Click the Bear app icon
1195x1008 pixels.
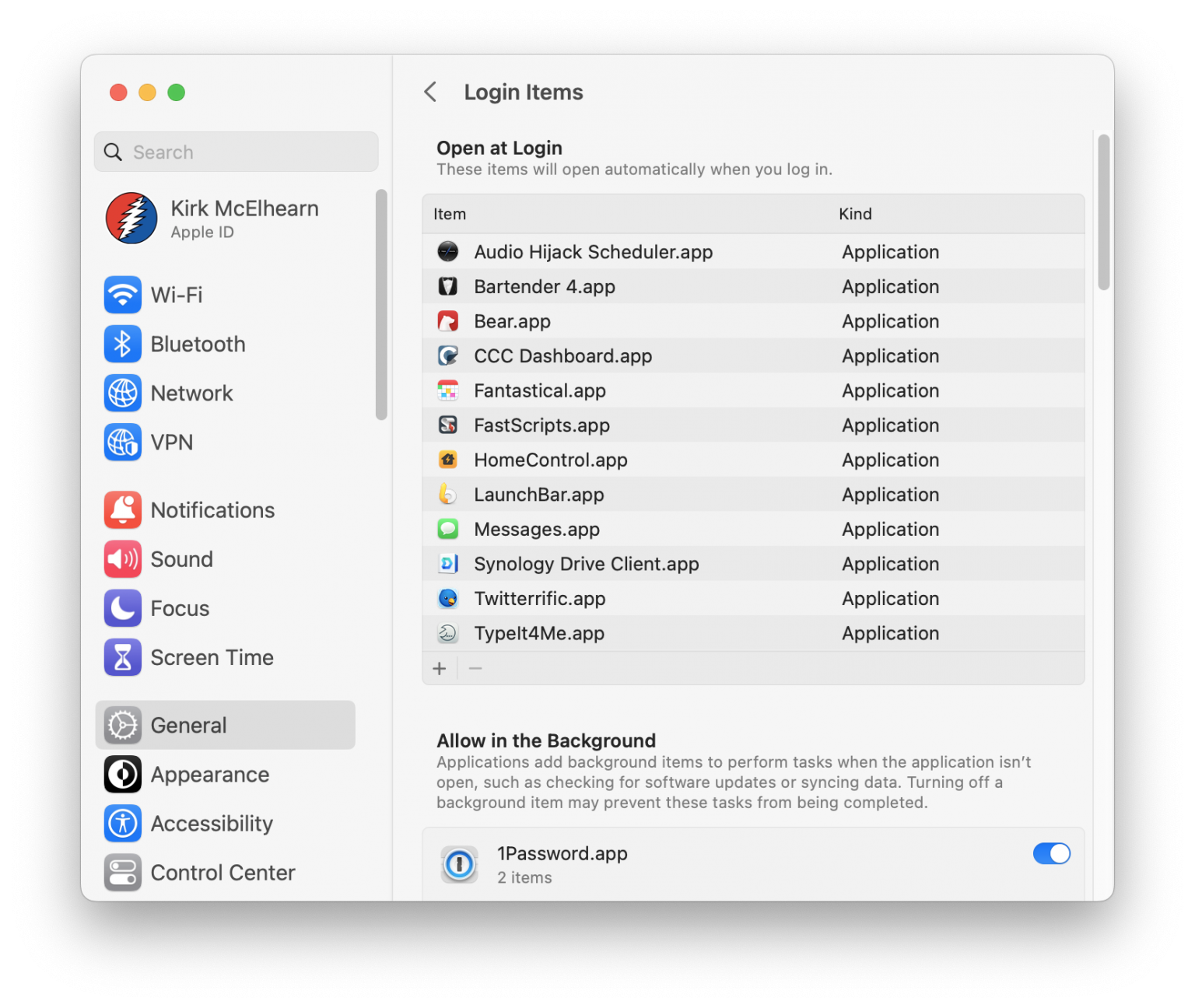(448, 321)
